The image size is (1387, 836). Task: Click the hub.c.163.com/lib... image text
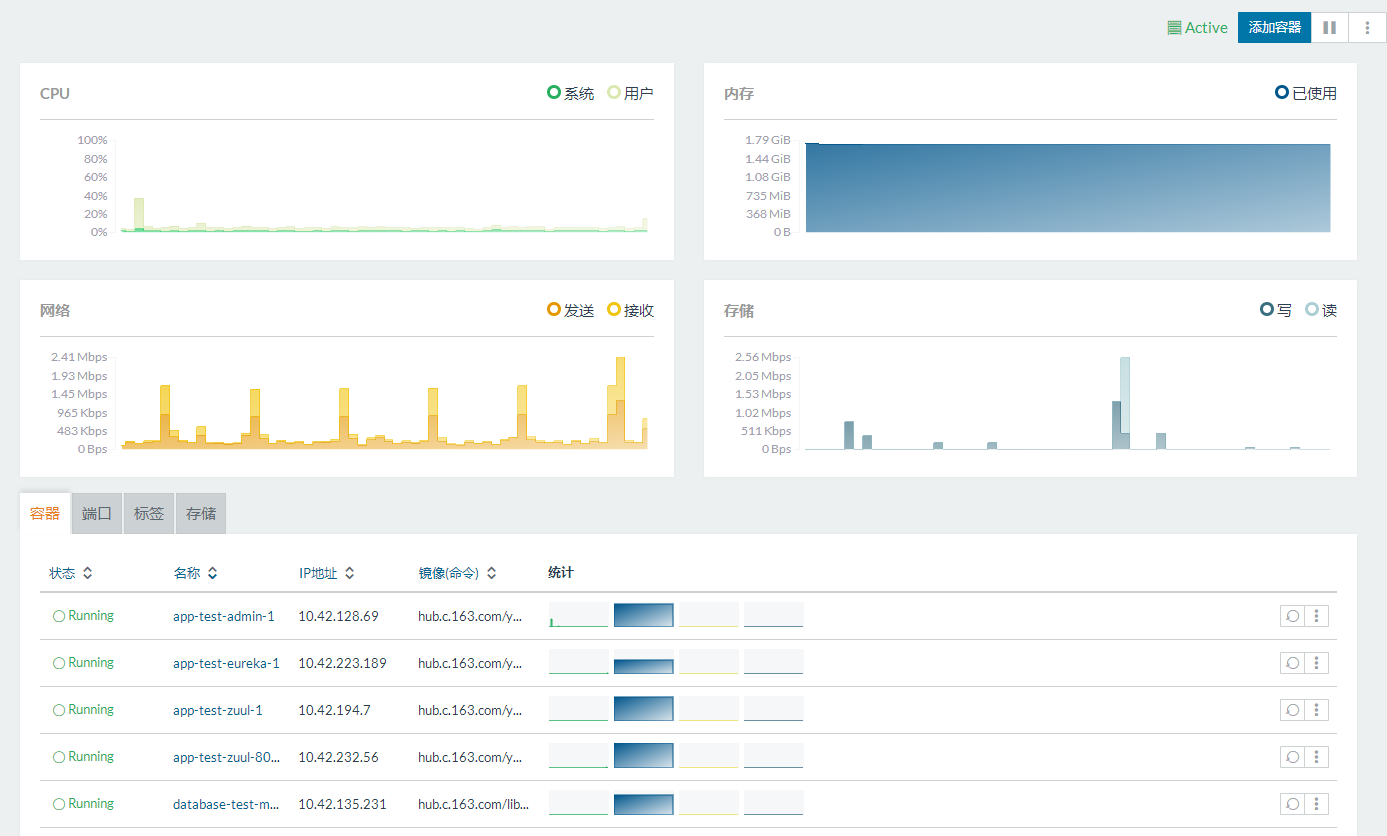(x=473, y=804)
